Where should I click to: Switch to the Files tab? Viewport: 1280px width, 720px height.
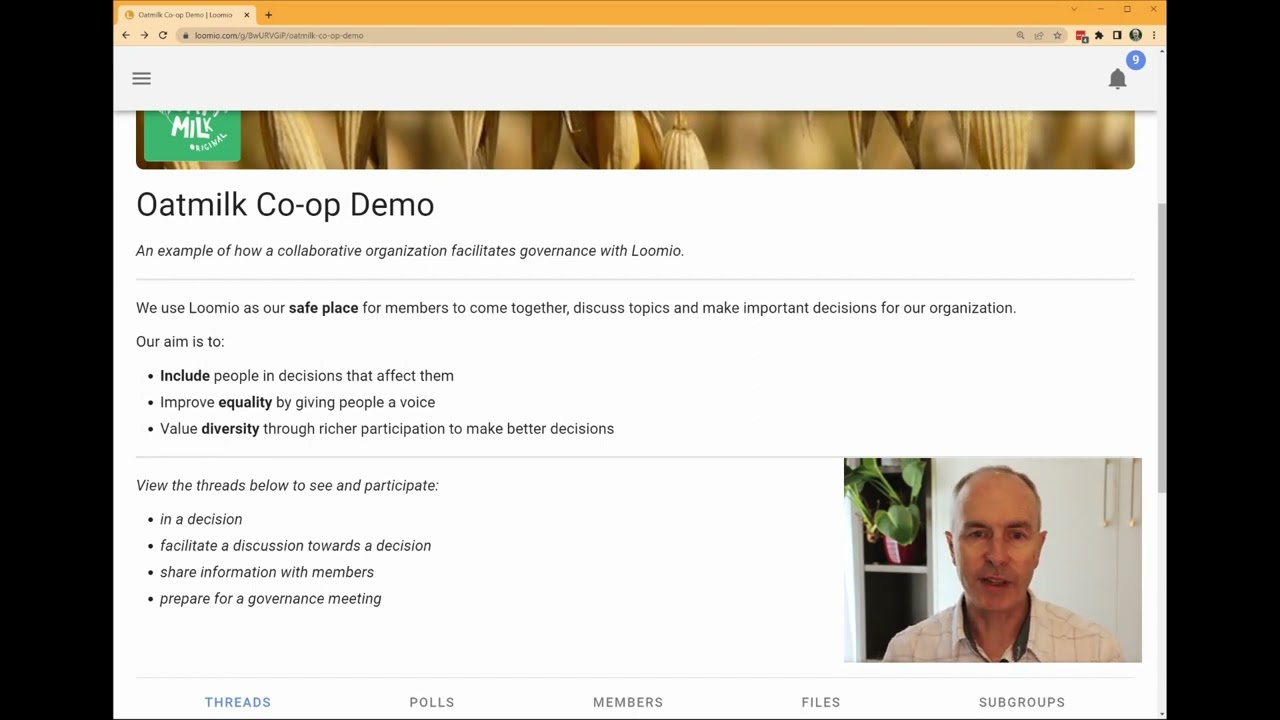pyautogui.click(x=821, y=702)
